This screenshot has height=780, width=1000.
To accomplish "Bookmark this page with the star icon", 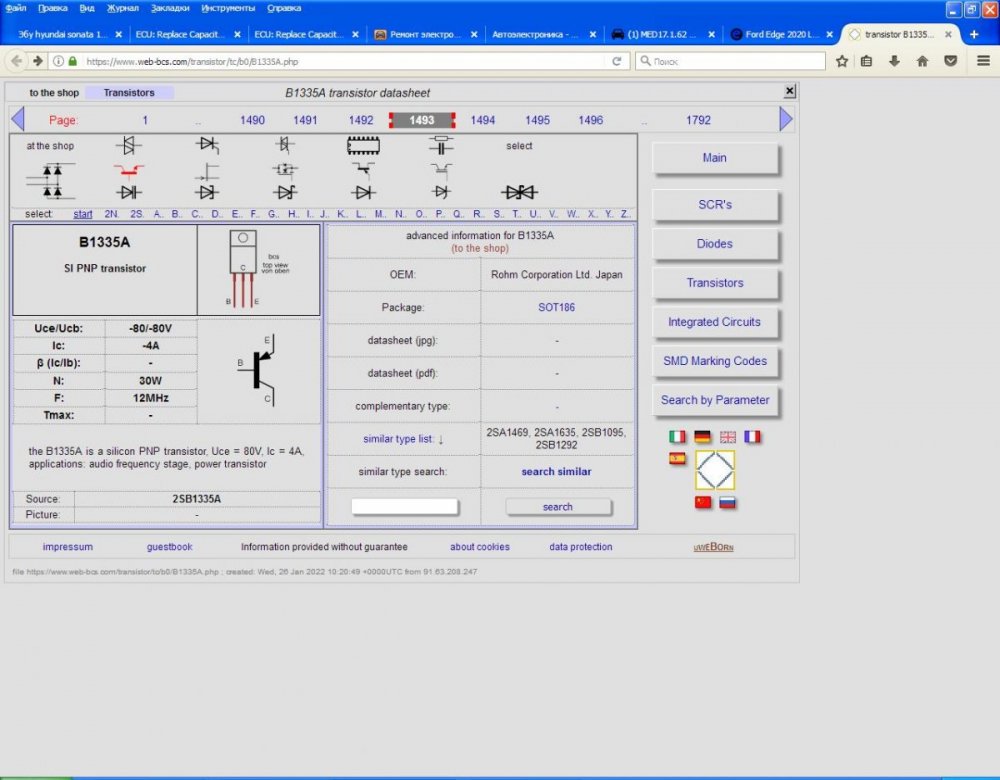I will click(842, 61).
